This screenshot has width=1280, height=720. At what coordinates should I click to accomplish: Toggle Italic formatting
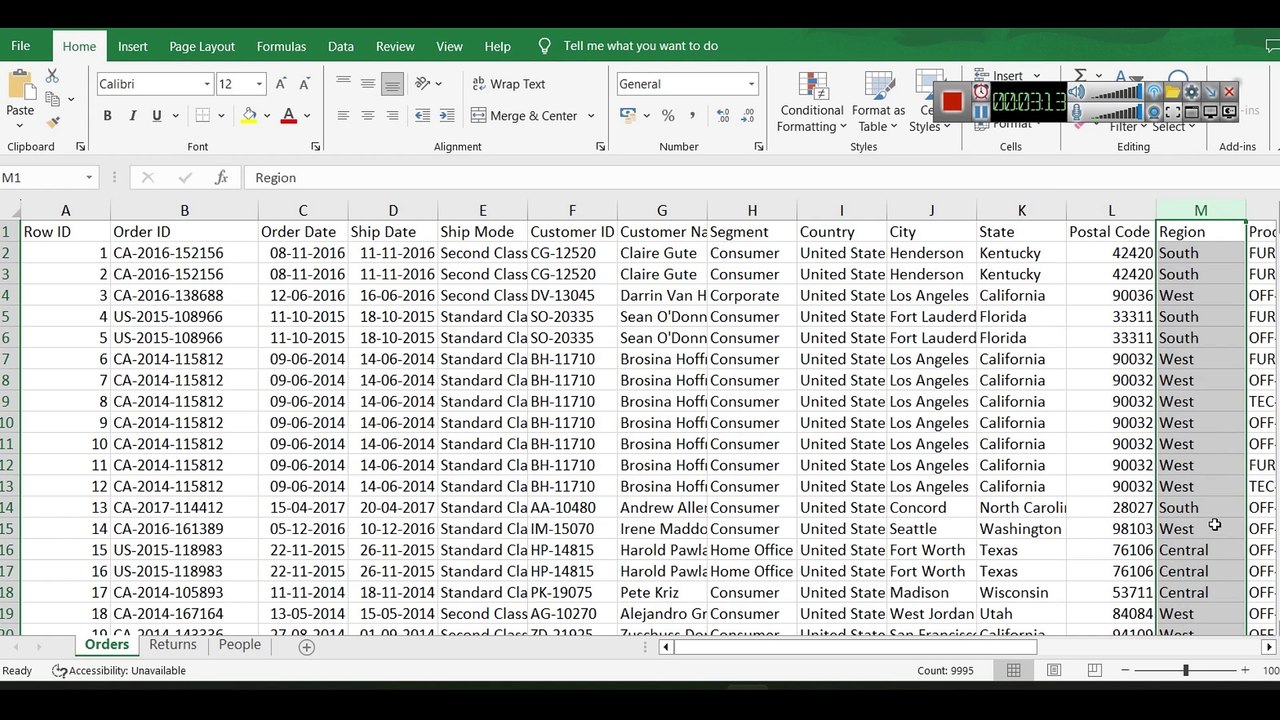pos(132,116)
